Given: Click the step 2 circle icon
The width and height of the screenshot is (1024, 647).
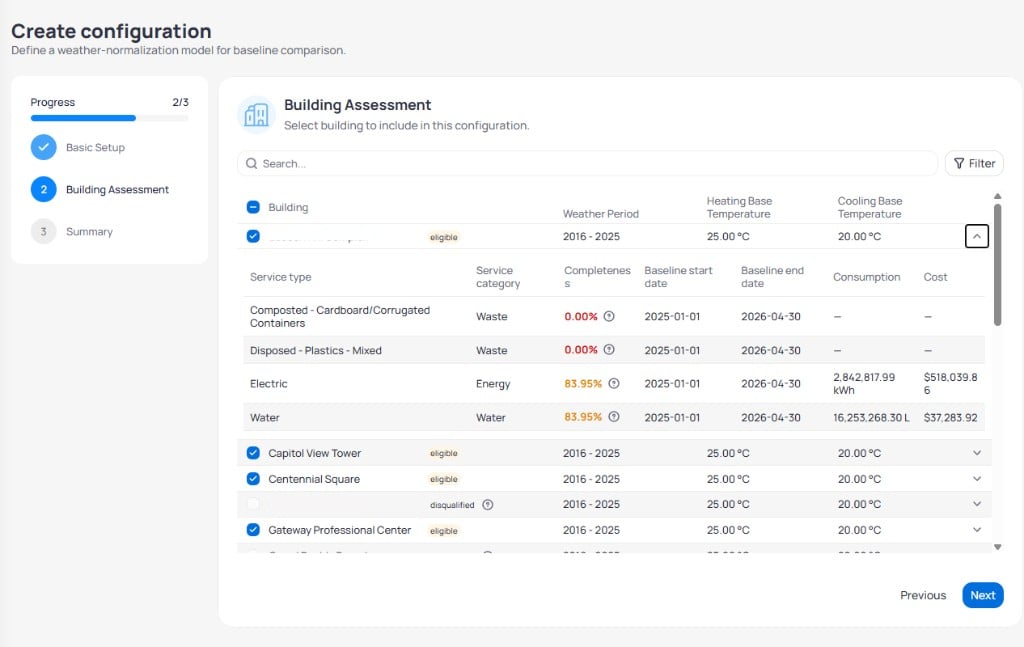Looking at the screenshot, I should pos(44,189).
